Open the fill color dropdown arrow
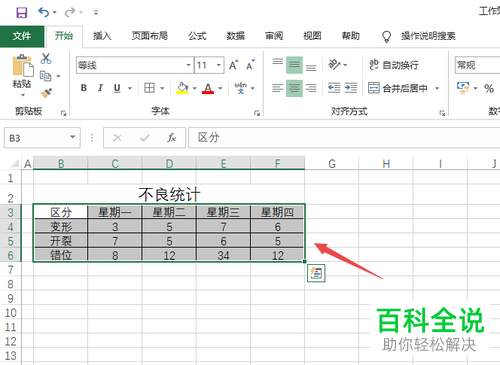This screenshot has height=365, width=500. click(195, 88)
